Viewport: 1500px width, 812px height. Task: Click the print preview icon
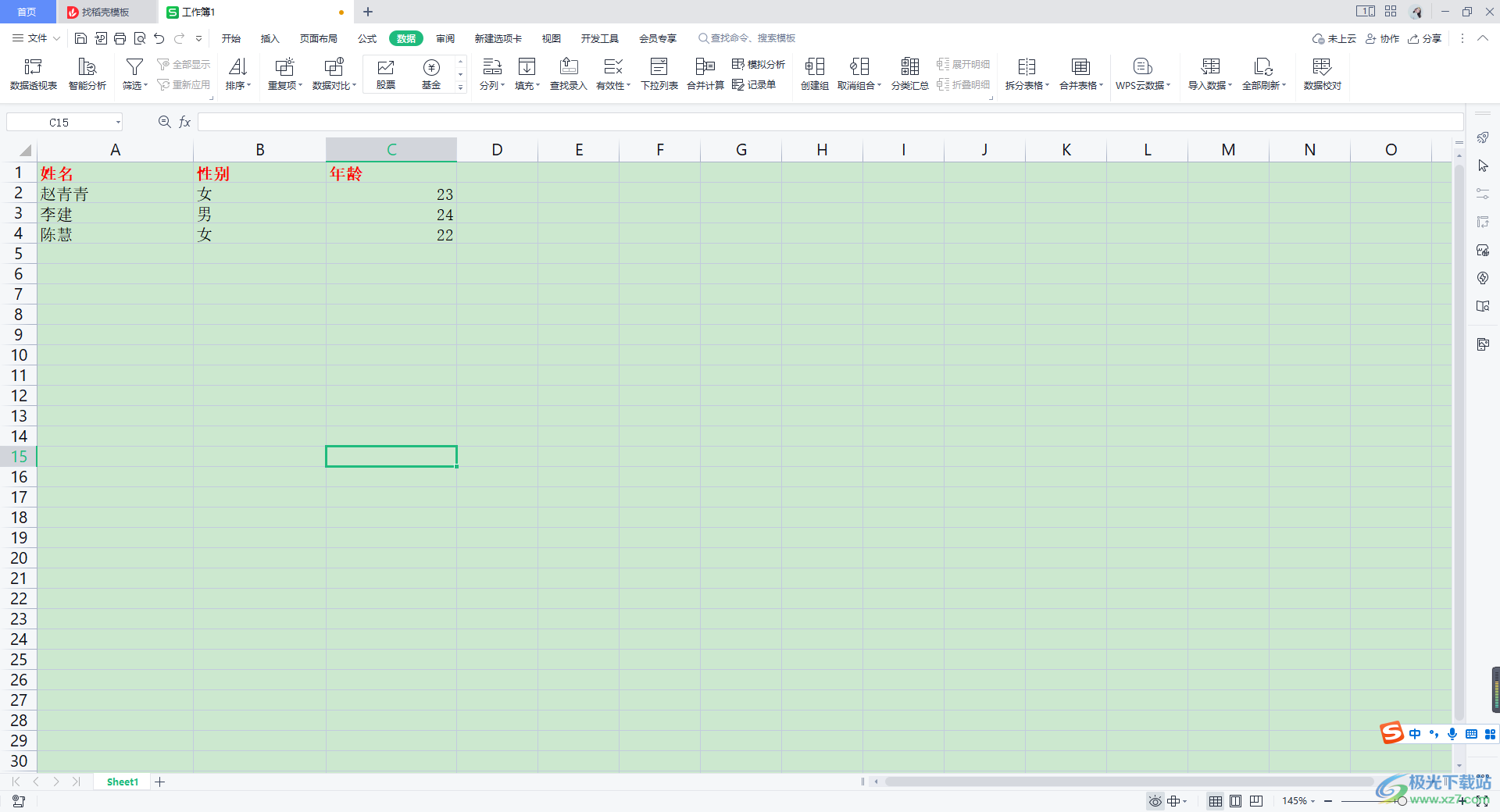point(140,38)
